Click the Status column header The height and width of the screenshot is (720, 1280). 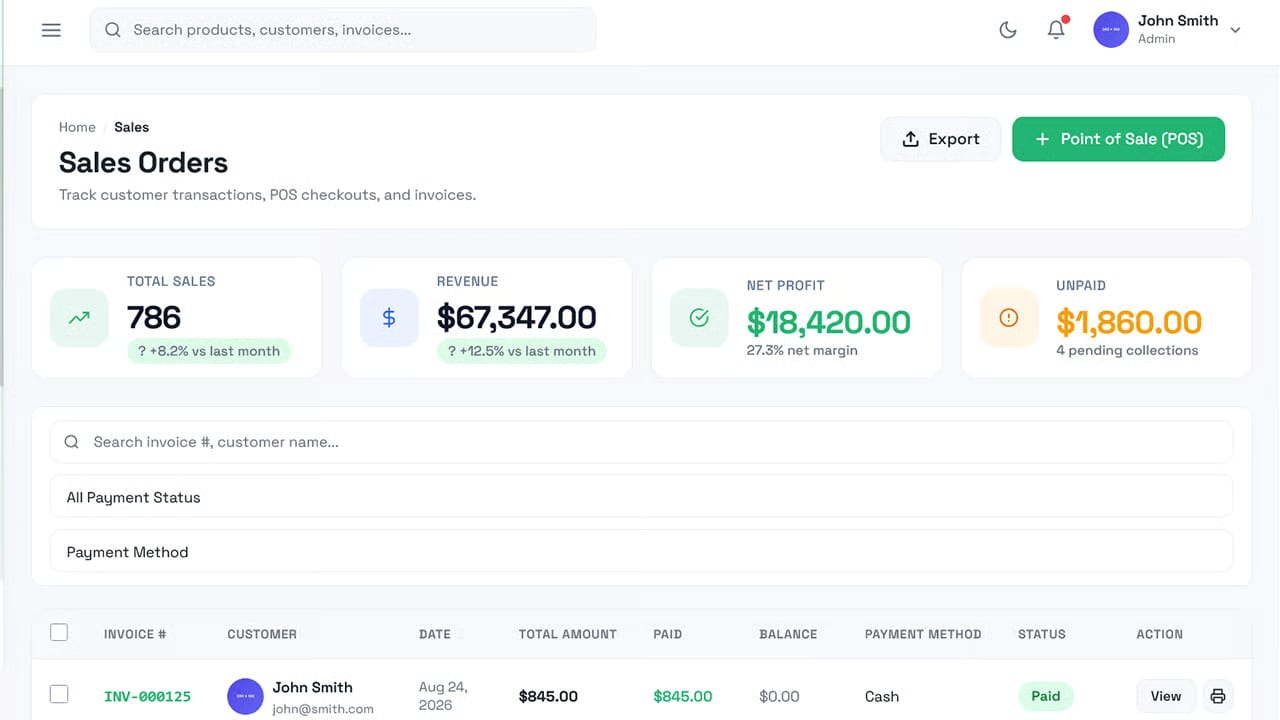1042,634
